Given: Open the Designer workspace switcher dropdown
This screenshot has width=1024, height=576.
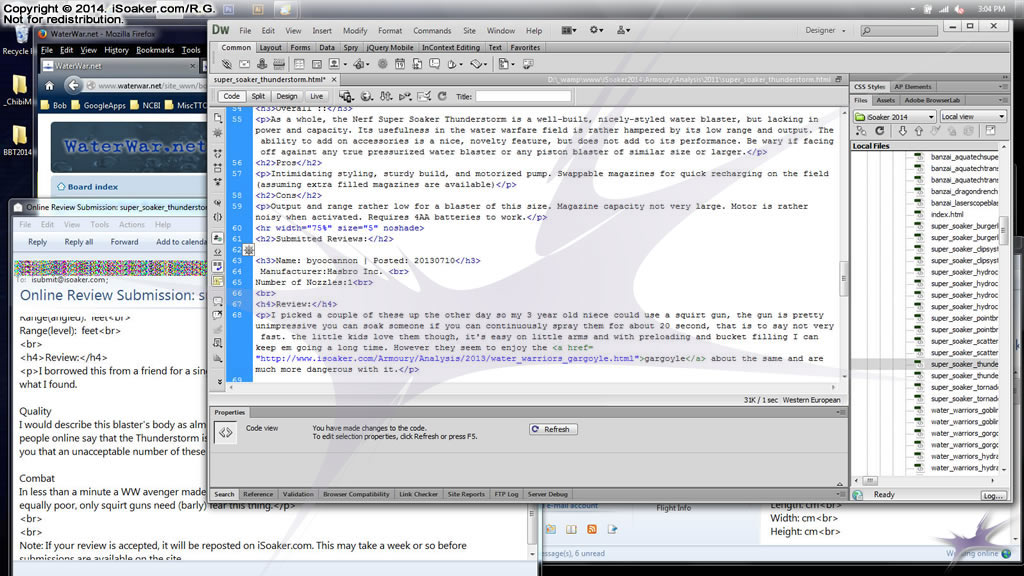Looking at the screenshot, I should click(x=825, y=30).
